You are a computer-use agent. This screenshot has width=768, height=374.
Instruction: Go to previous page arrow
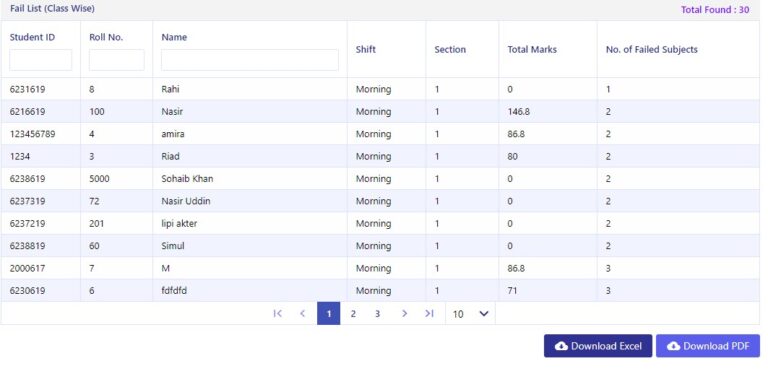click(303, 313)
